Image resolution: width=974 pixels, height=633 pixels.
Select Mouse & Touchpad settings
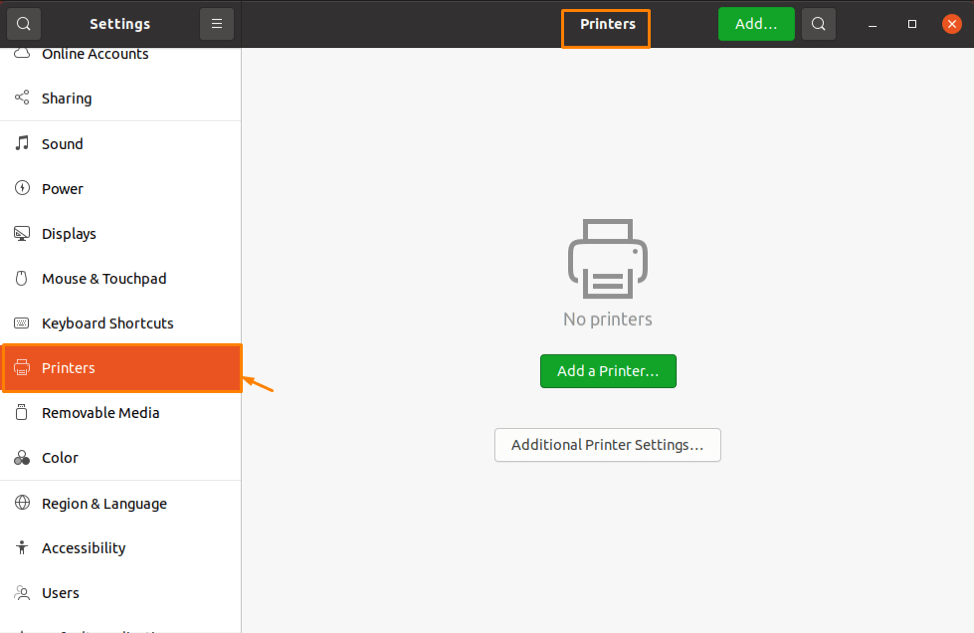pos(103,278)
